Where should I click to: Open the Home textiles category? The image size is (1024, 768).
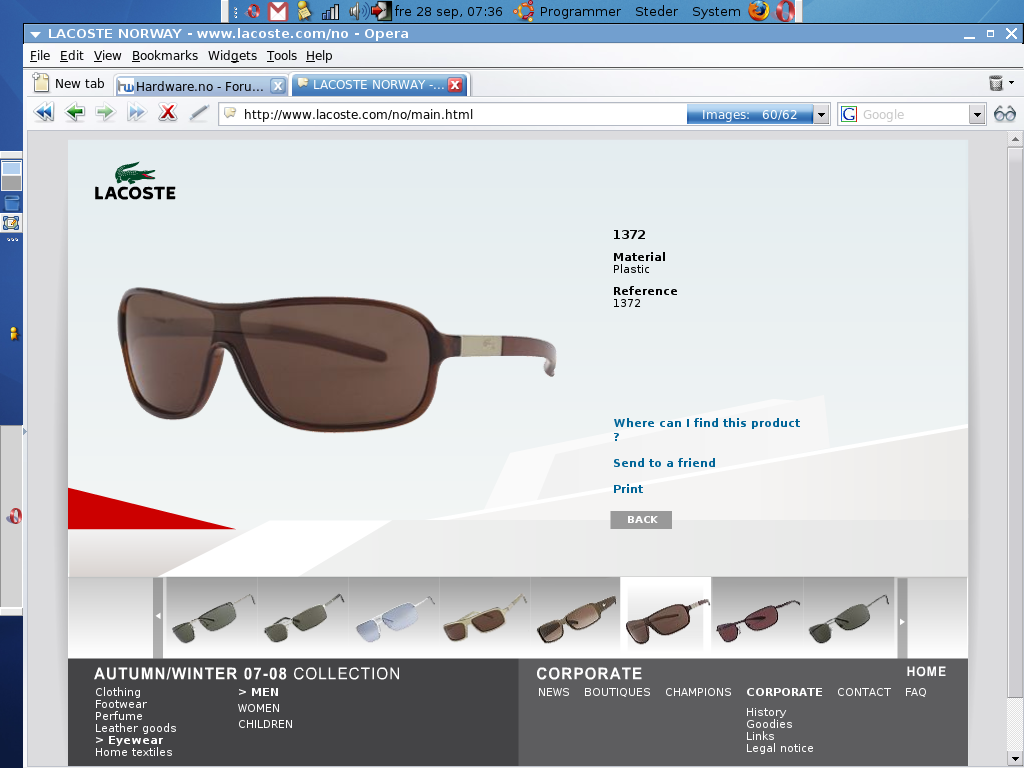click(133, 752)
